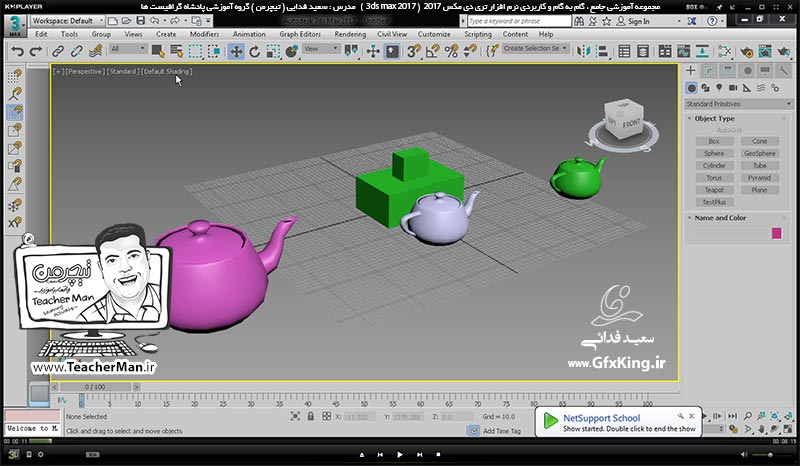Viewport: 800px width, 466px height.
Task: Click the Default Shading viewport label
Action: tap(167, 71)
